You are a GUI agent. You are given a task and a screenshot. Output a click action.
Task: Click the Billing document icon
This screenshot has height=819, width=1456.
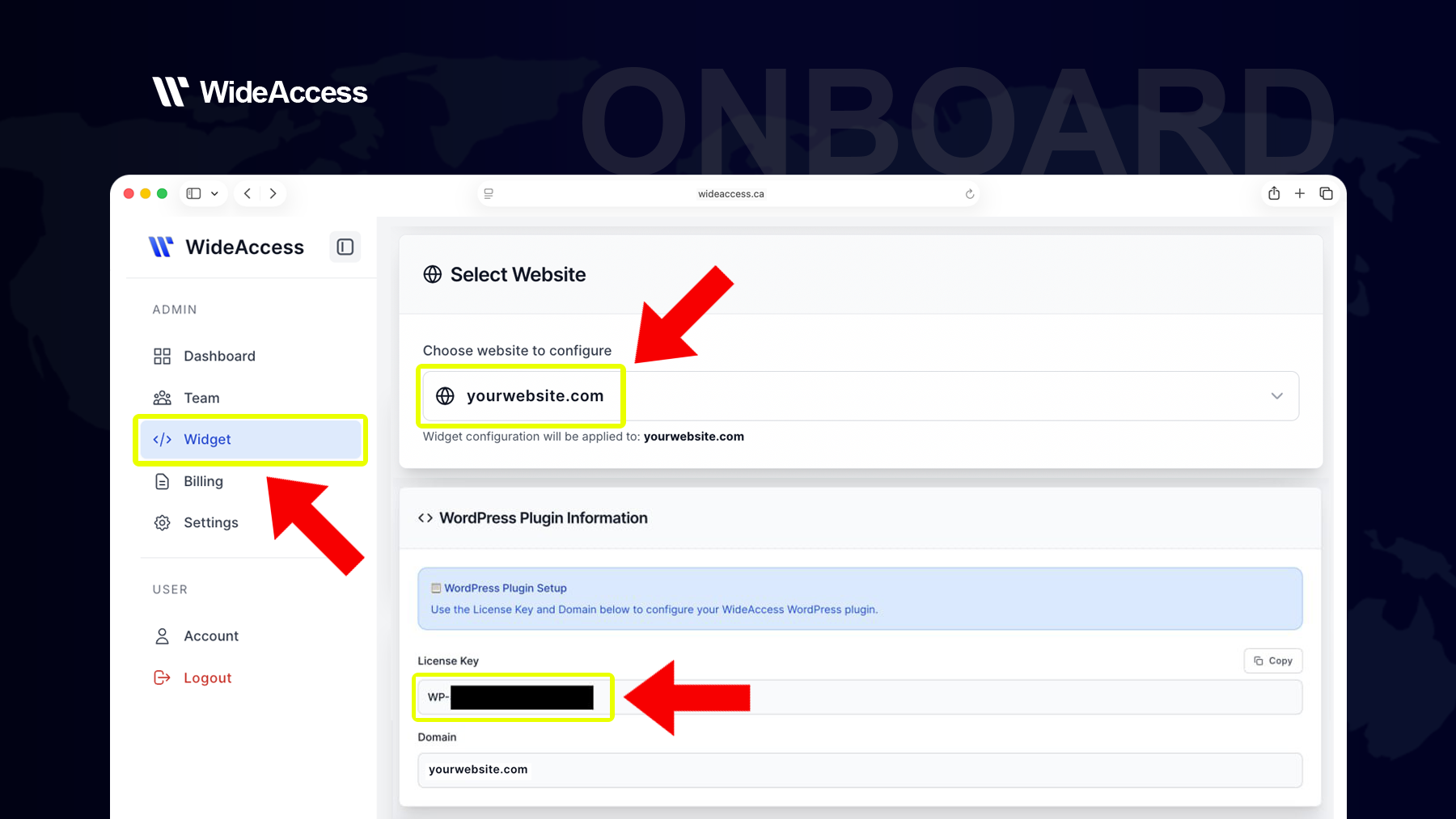click(x=162, y=481)
